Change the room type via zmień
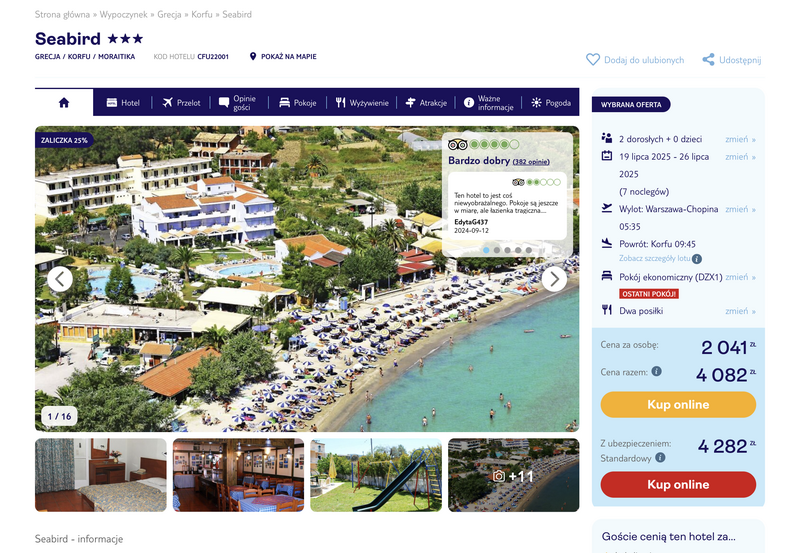The image size is (800, 553). point(740,277)
